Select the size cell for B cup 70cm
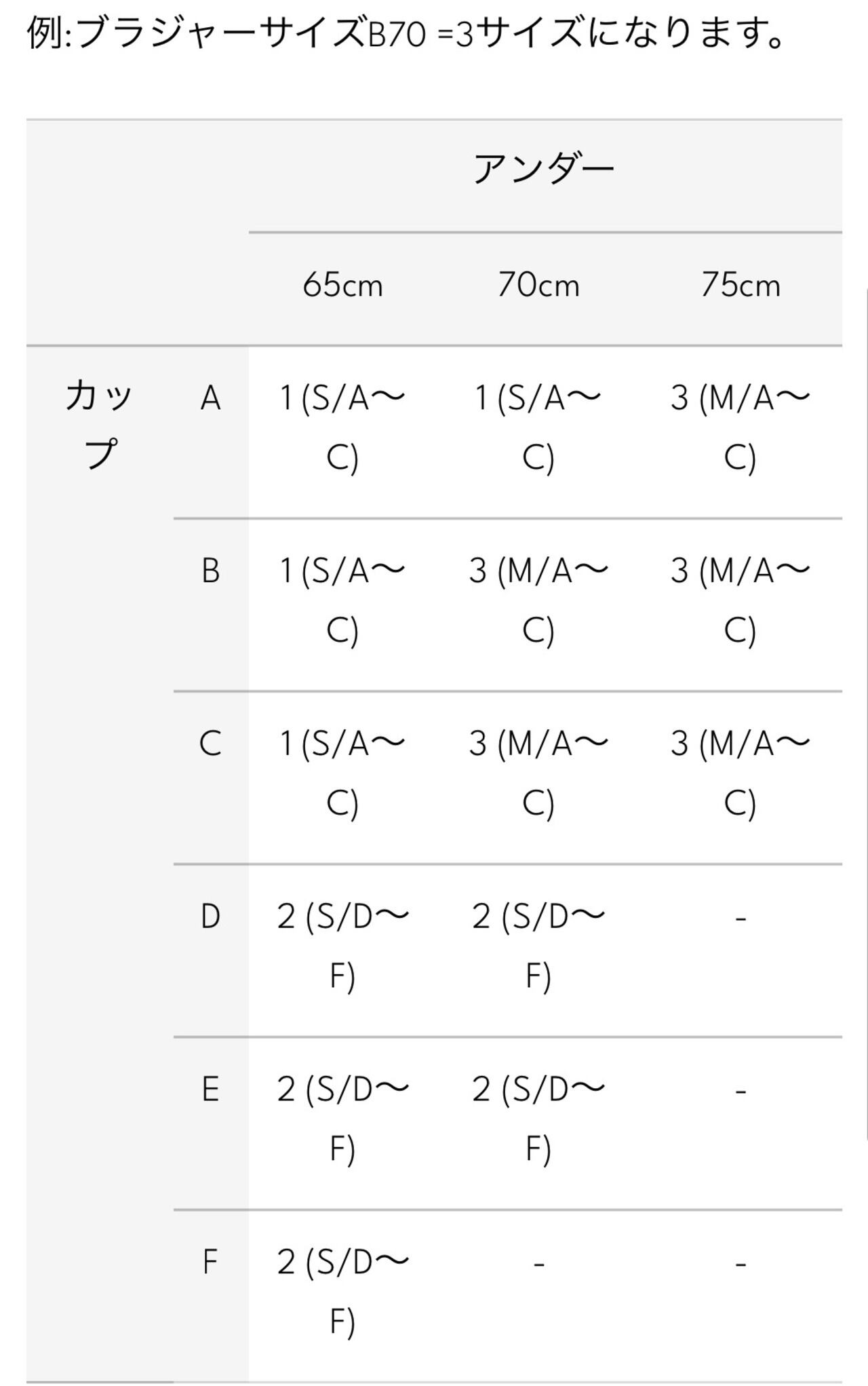868x1386 pixels. 538,600
